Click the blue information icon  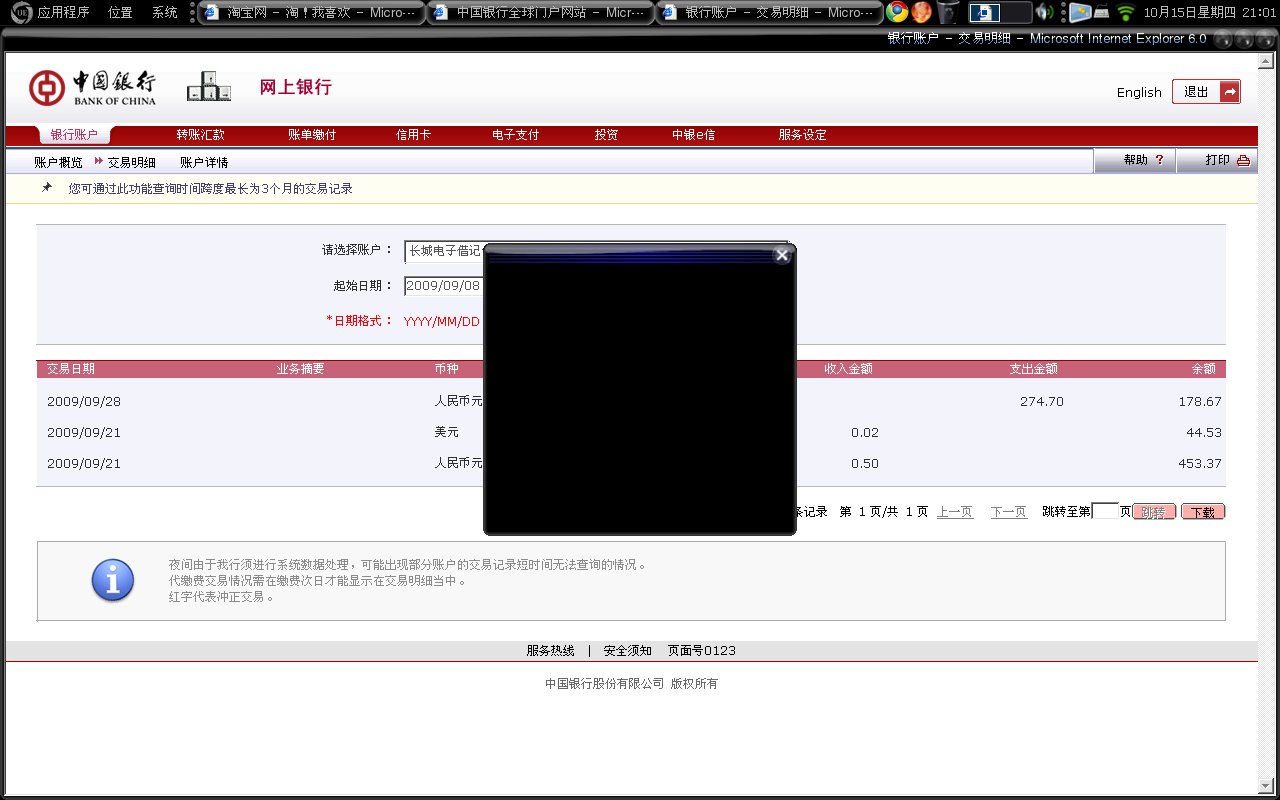click(113, 580)
